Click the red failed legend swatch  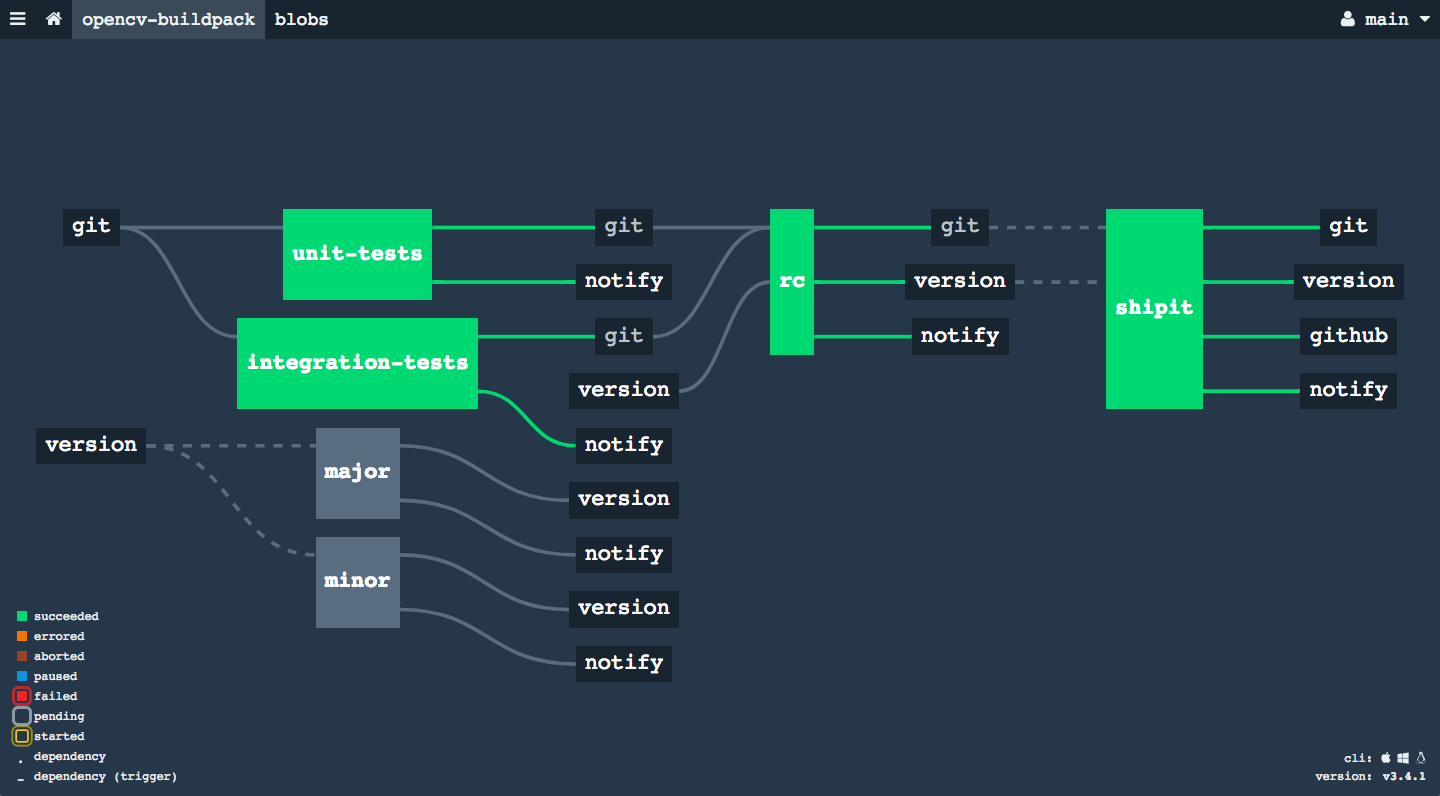22,696
